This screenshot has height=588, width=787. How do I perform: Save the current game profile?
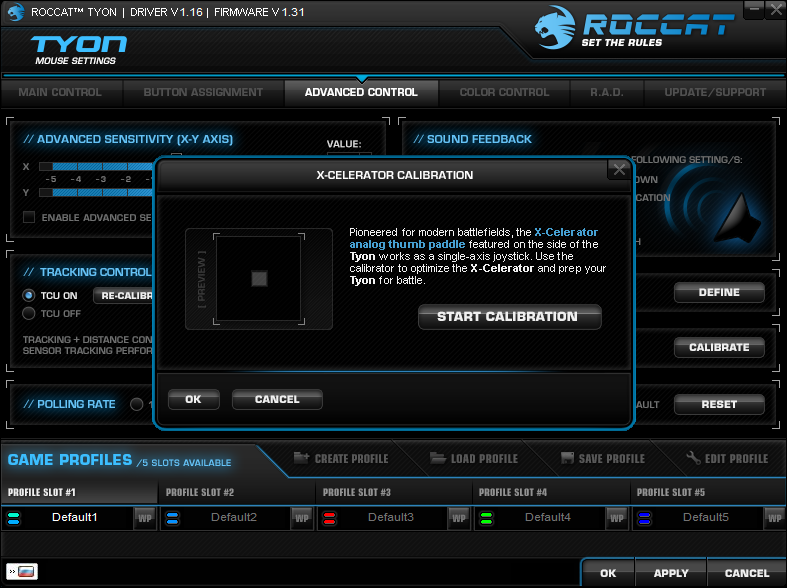click(603, 459)
